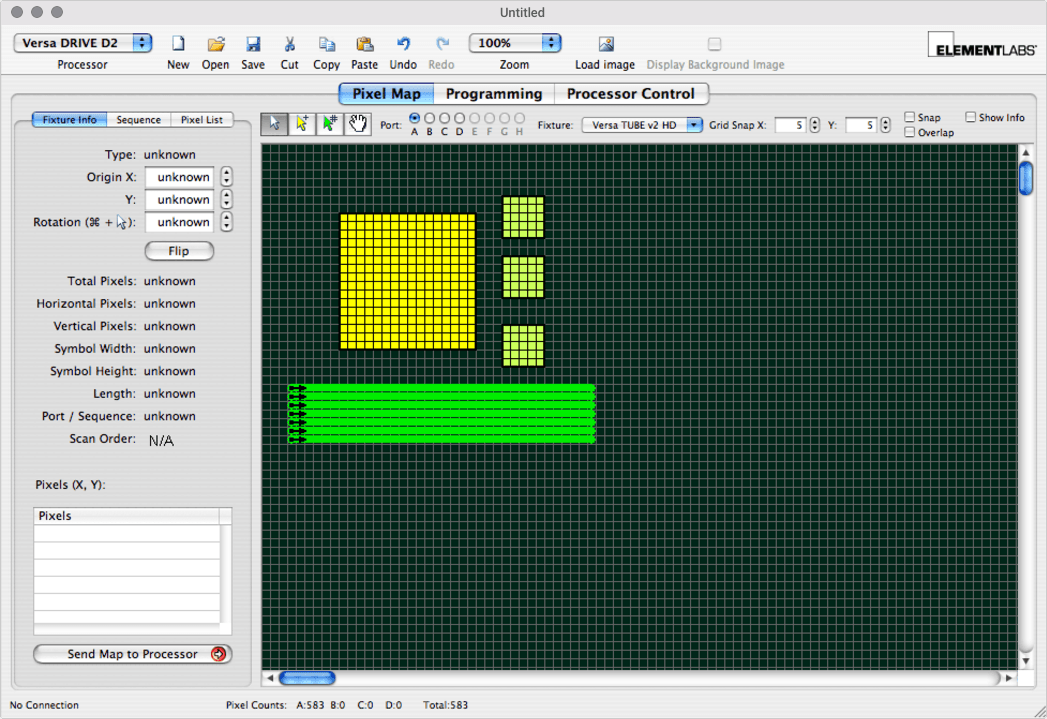
Task: Open the Pixel List tab
Action: (202, 120)
